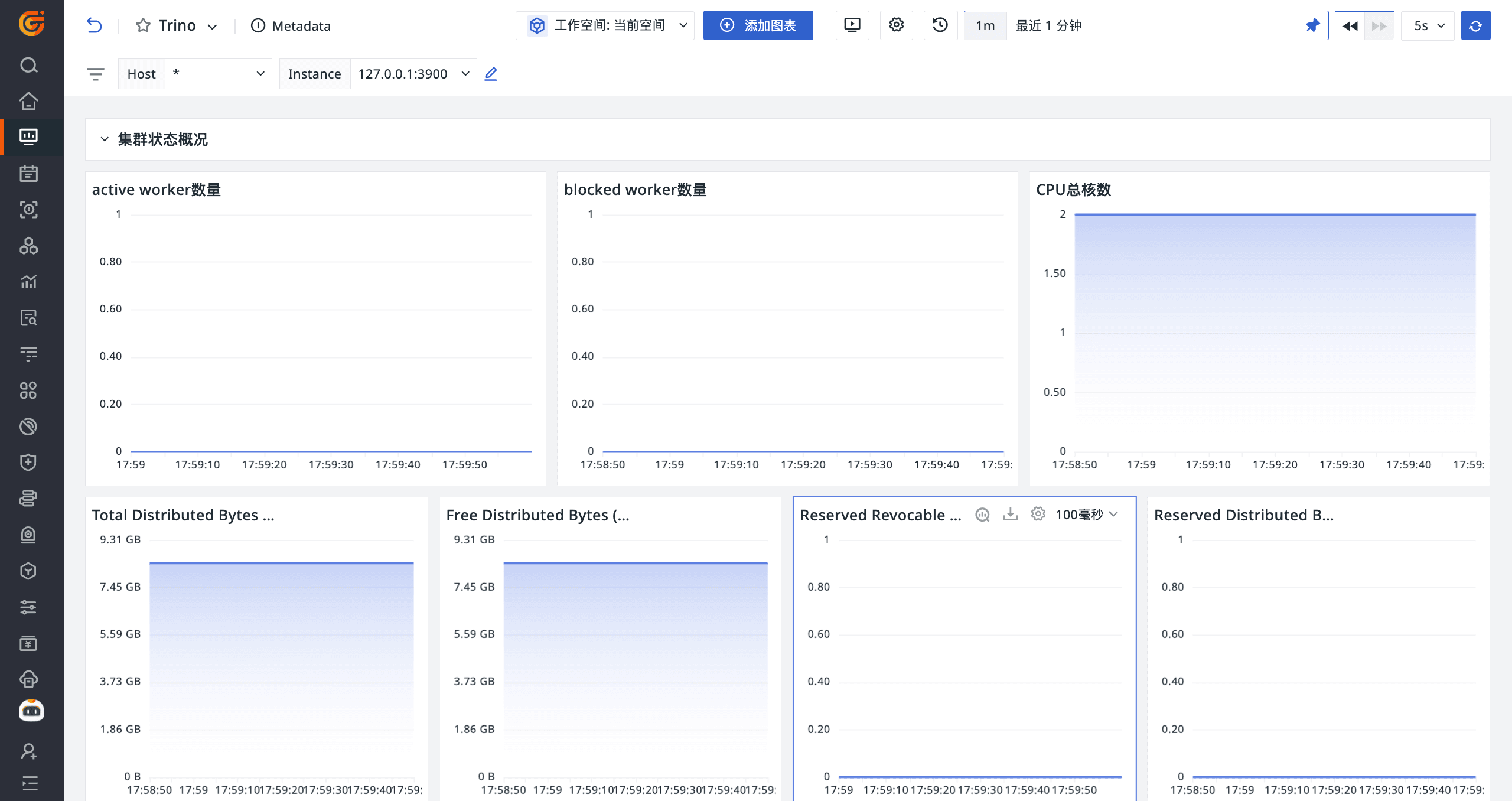Star the Trino dashboard
The image size is (1512, 801).
click(142, 25)
